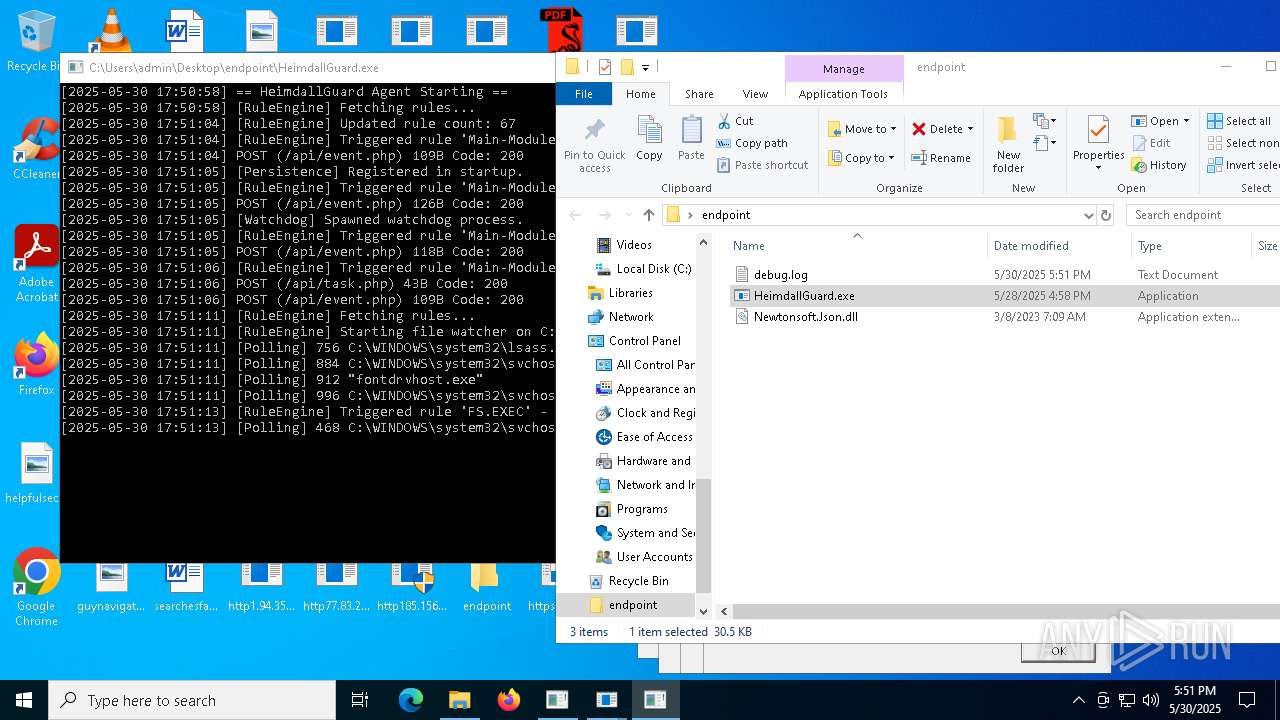Sort files by Name column
Image resolution: width=1280 pixels, height=720 pixels.
[x=749, y=246]
